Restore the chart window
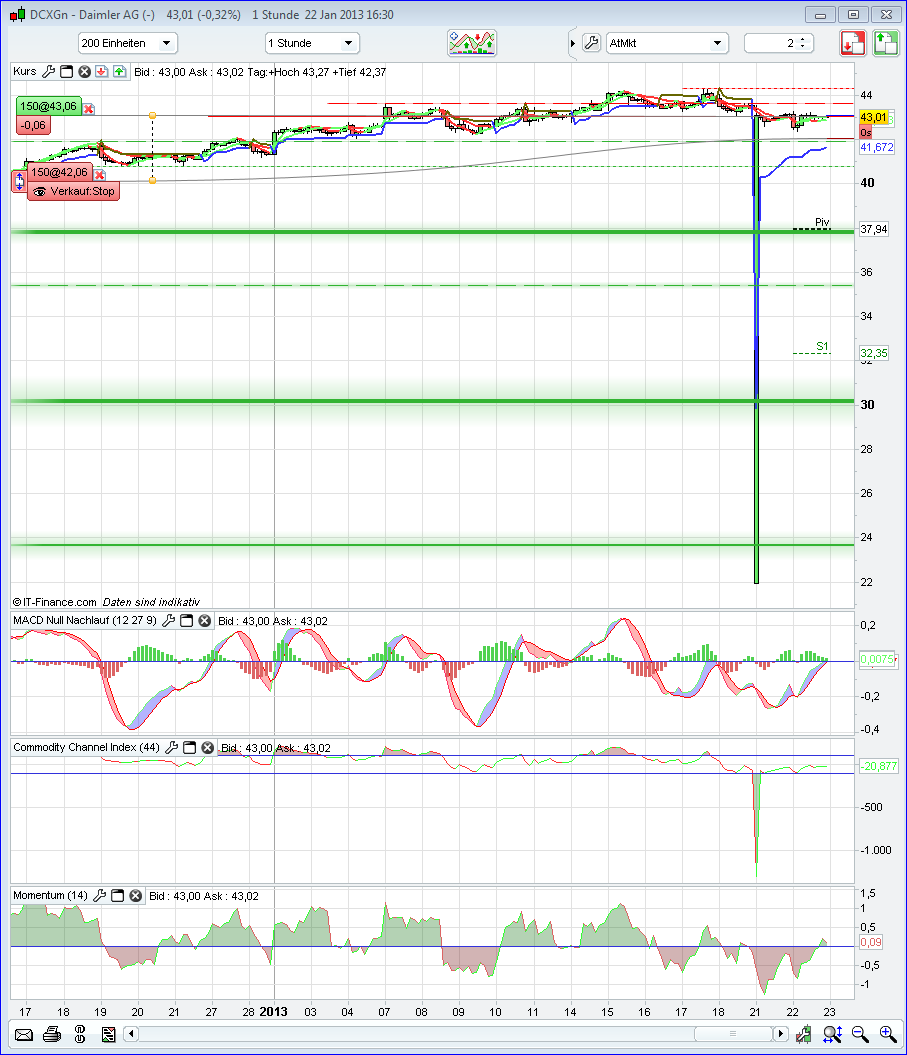Screen dimensions: 907x1055 (853, 14)
